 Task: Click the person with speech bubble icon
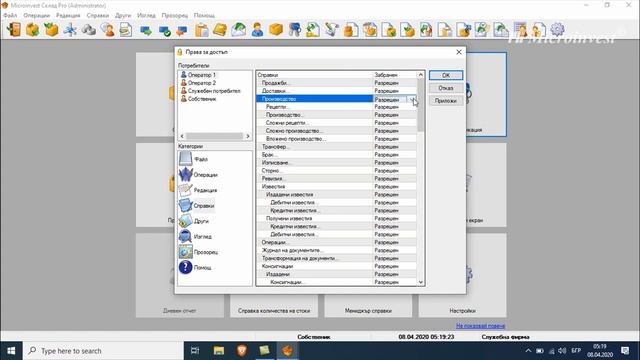[x=107, y=30]
